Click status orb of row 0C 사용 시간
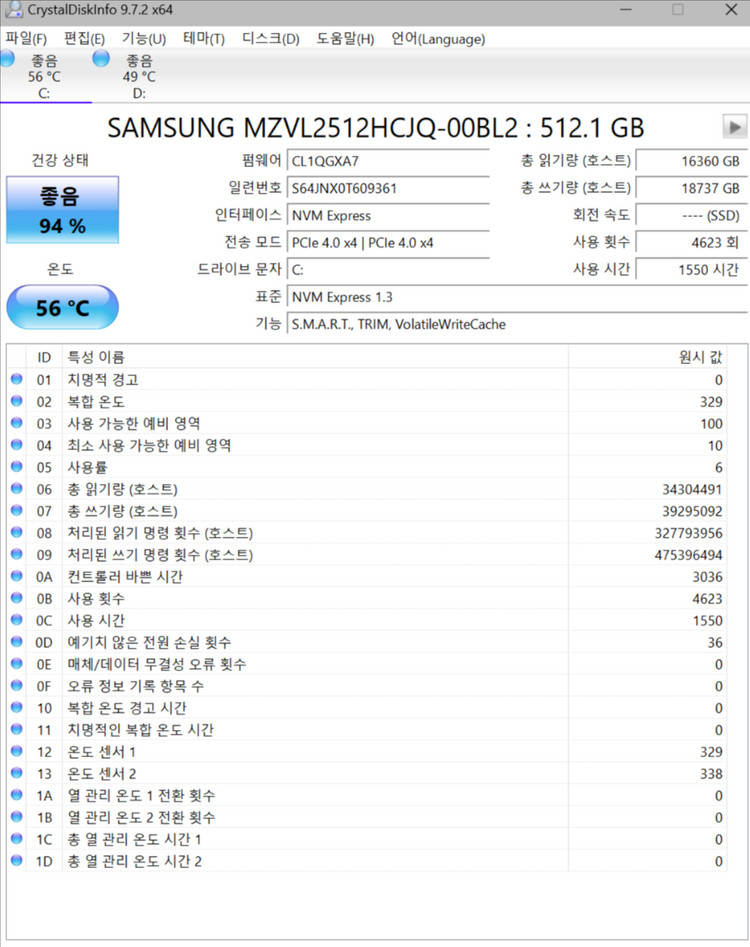The height and width of the screenshot is (947, 750). [17, 620]
